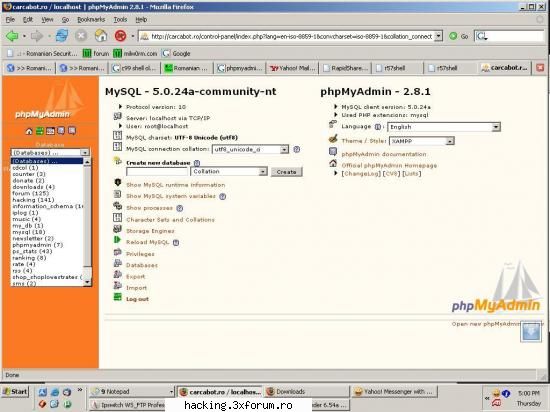Open the Storage Engines link
The image size is (550, 412).
150,231
